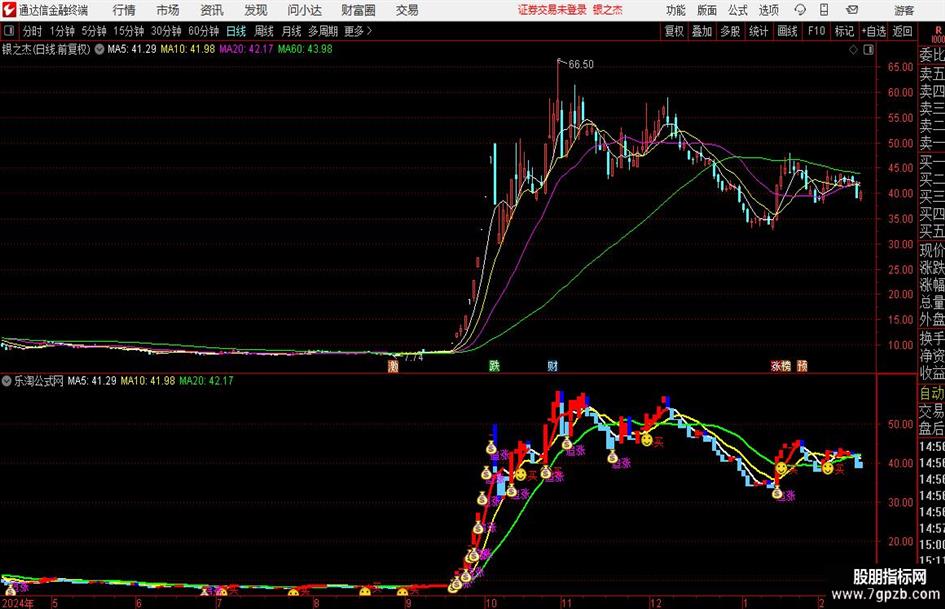Click the blue 财 event marker
The image size is (945, 609).
pyautogui.click(x=552, y=366)
